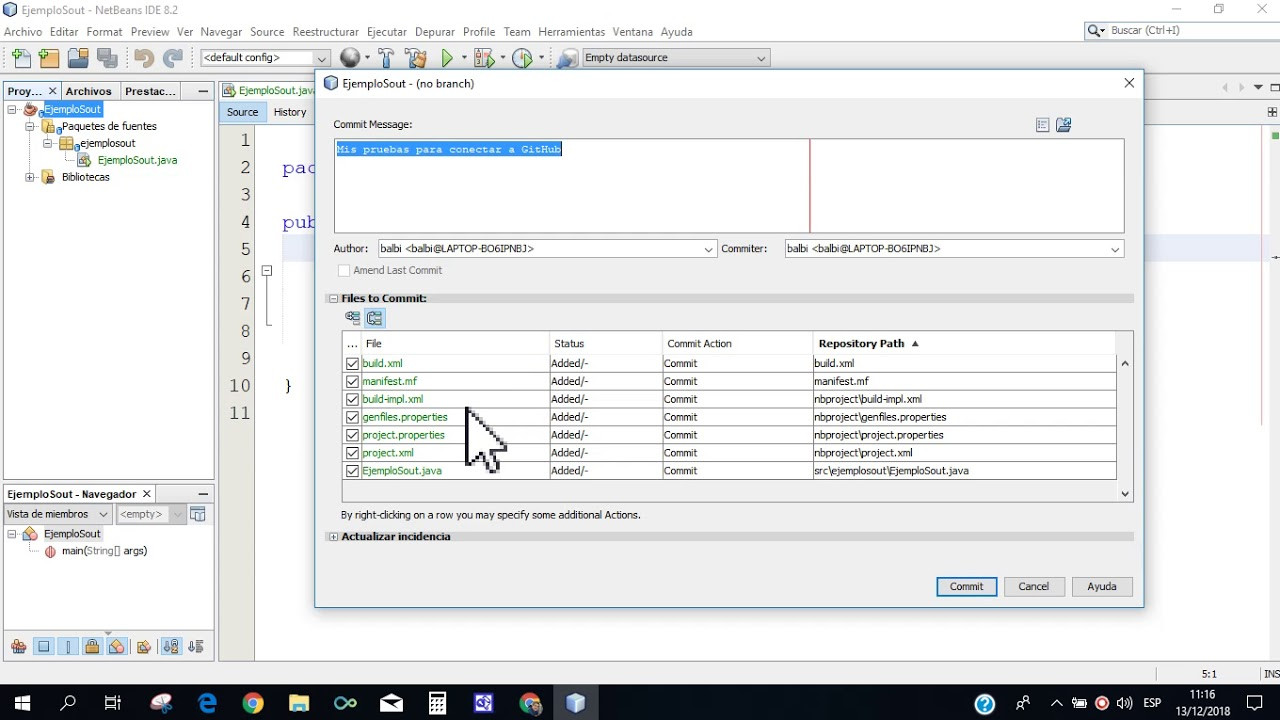Open the Committer dropdown list

(x=1116, y=248)
